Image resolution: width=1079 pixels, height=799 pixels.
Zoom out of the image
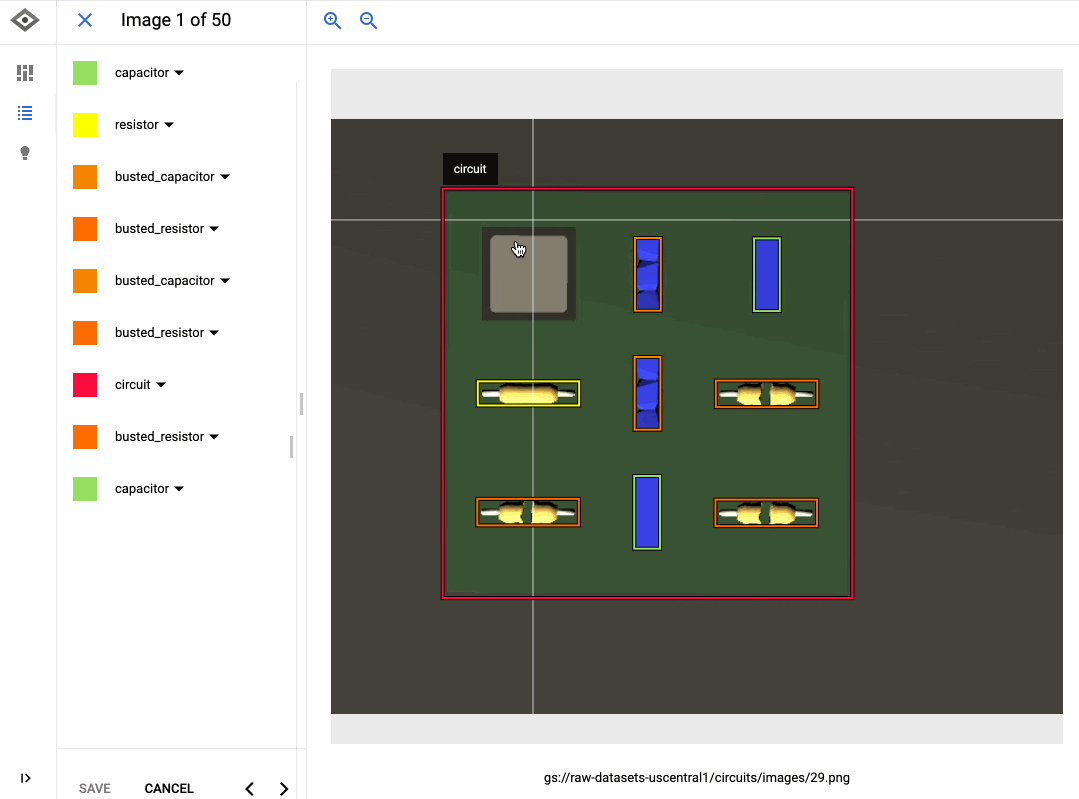(368, 20)
